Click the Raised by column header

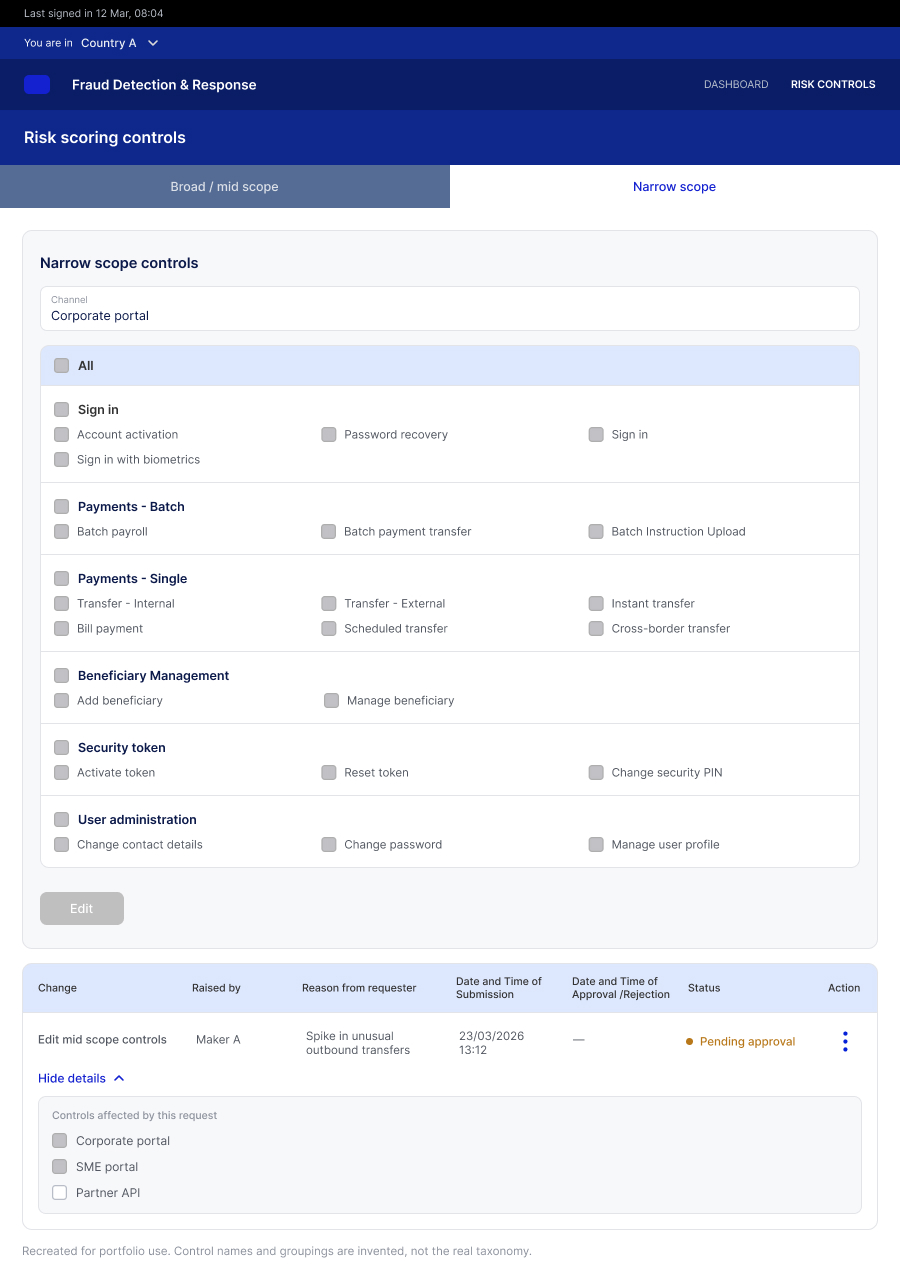(x=216, y=988)
